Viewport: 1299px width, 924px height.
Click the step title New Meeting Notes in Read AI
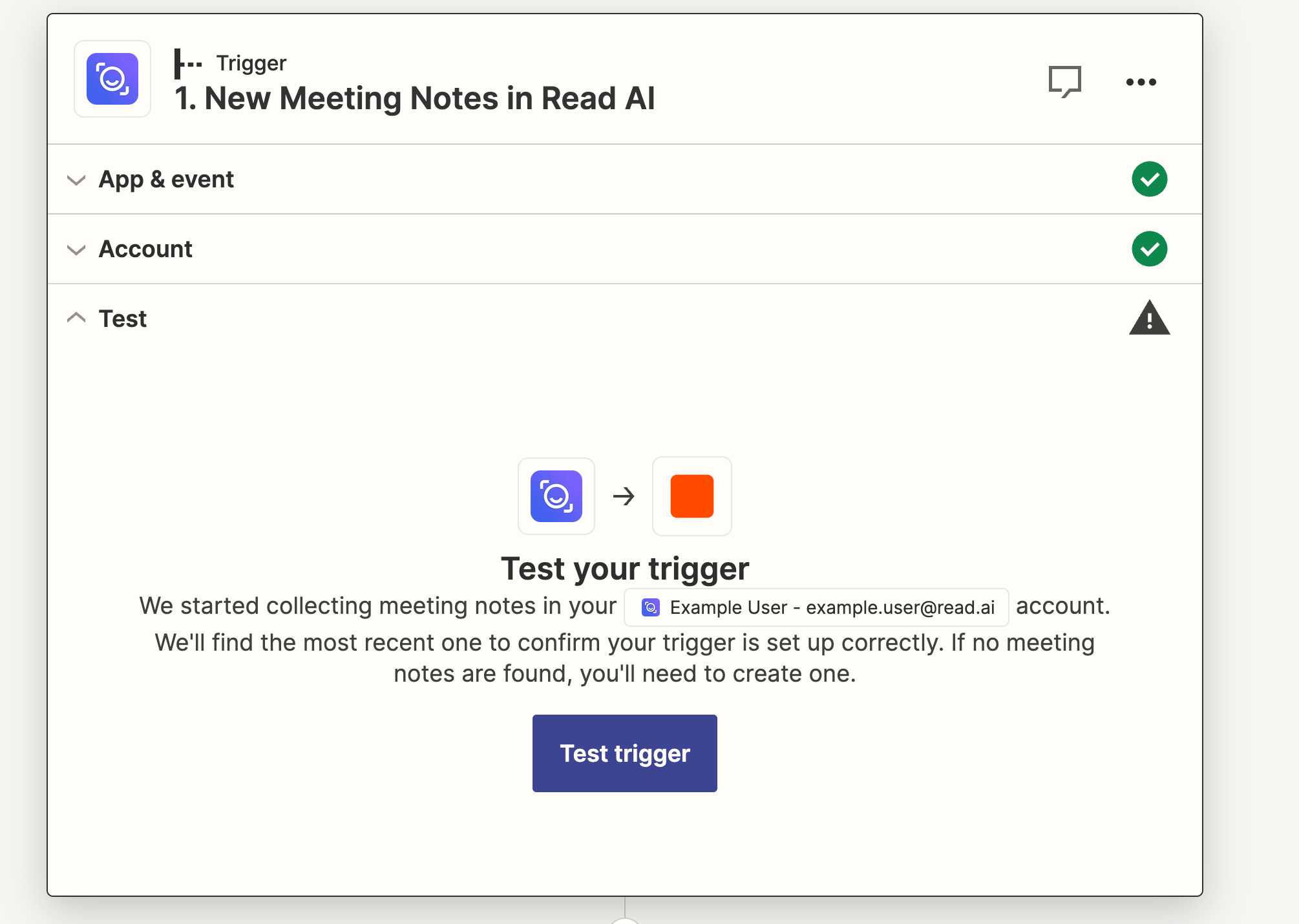pos(415,98)
